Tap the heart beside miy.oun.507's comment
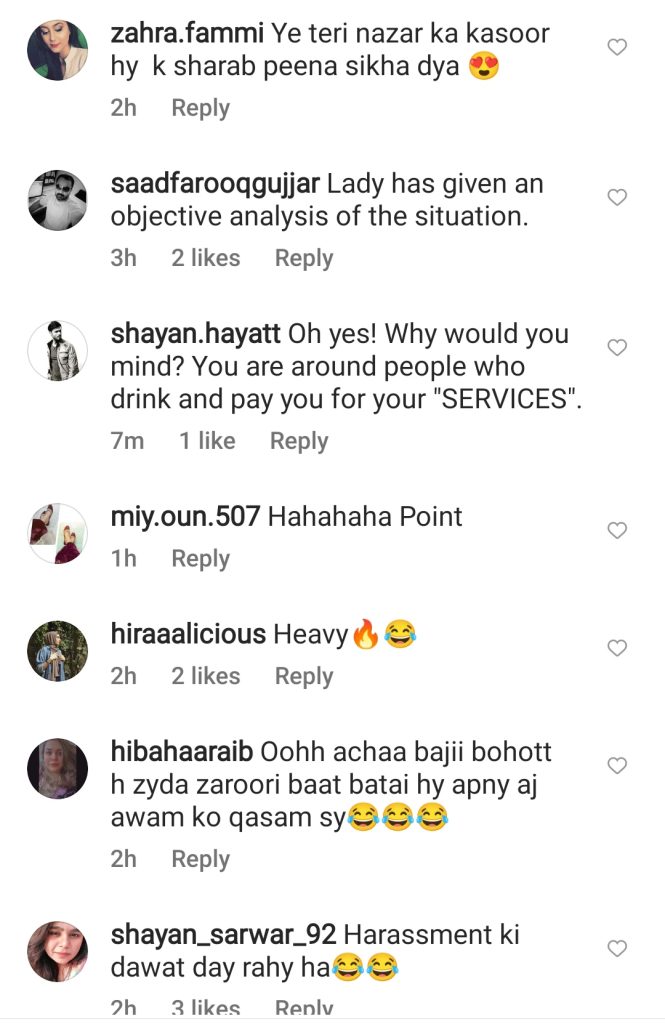 (617, 530)
